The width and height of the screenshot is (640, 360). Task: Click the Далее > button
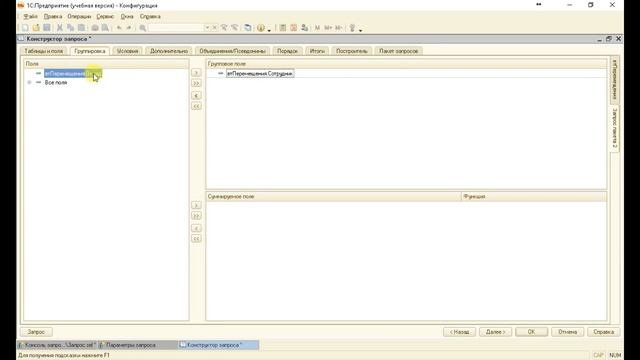pos(496,332)
